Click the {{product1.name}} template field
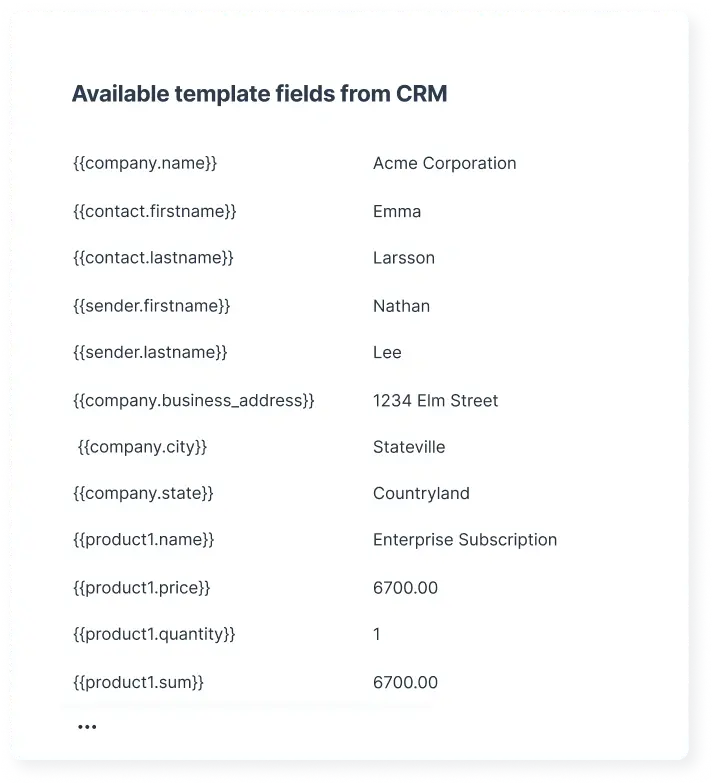712x783 pixels. pyautogui.click(x=143, y=540)
